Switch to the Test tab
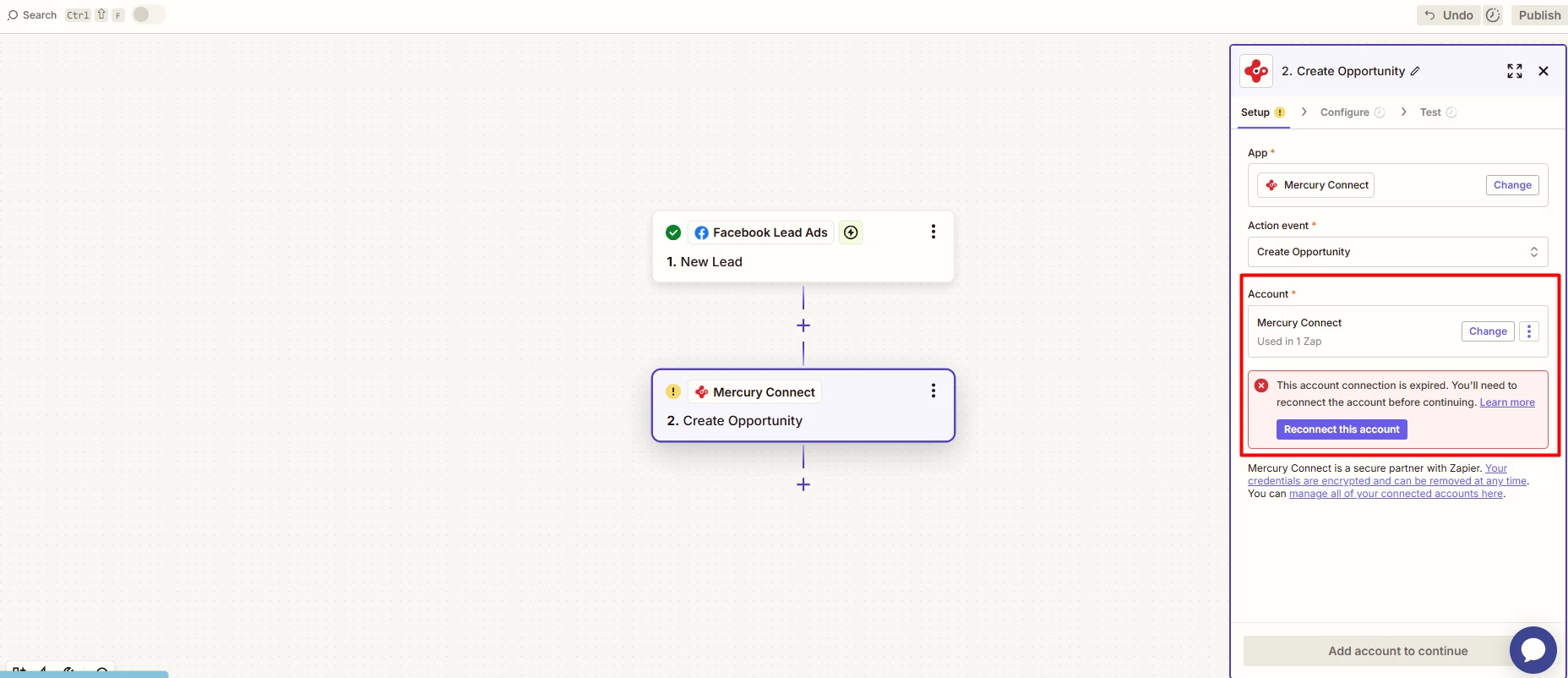 [1438, 112]
